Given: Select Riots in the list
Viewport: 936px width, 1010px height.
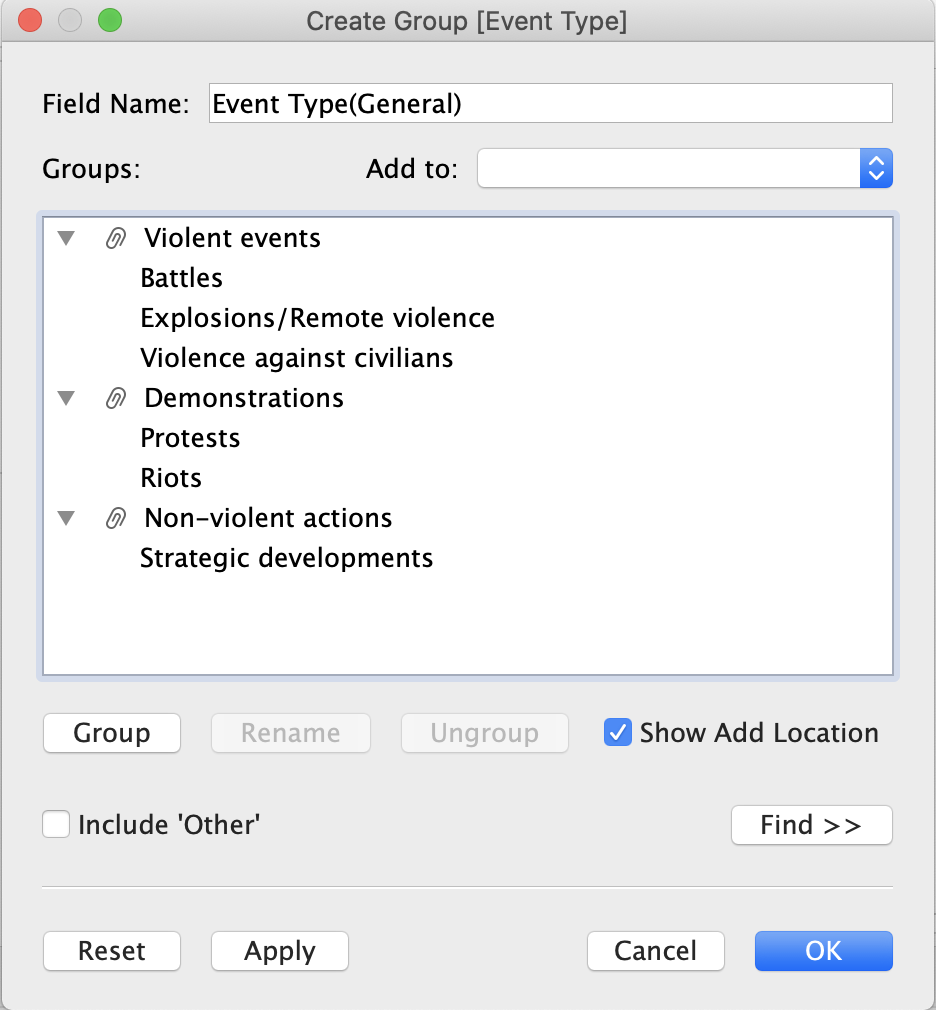Looking at the screenshot, I should 171,478.
